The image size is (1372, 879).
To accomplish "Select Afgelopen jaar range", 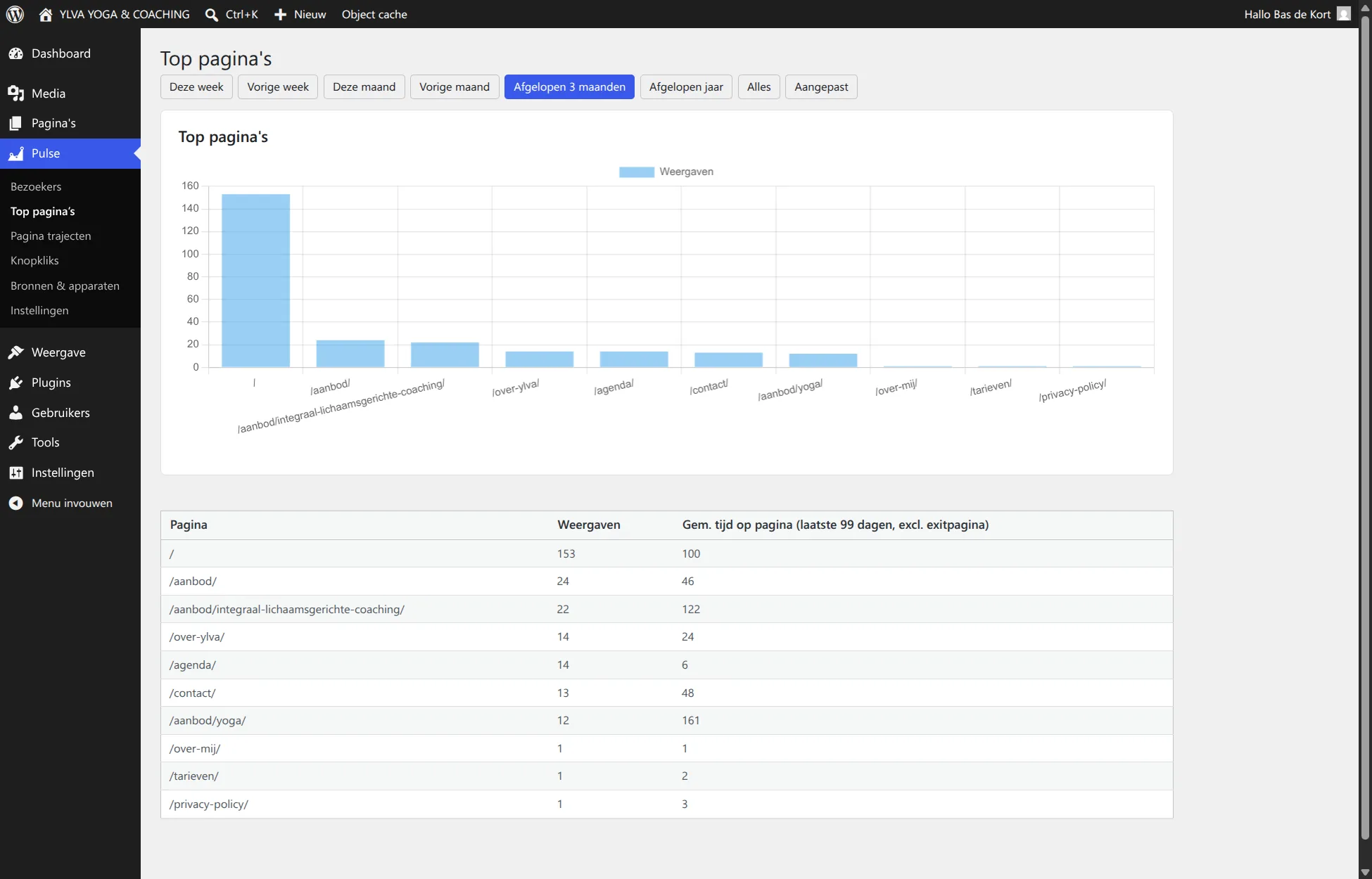I will point(686,86).
